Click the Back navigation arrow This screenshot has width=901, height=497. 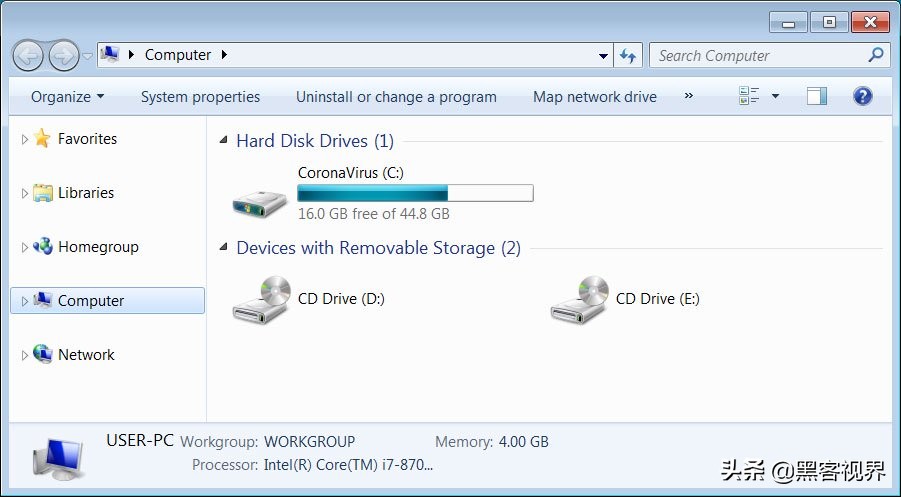[28, 55]
